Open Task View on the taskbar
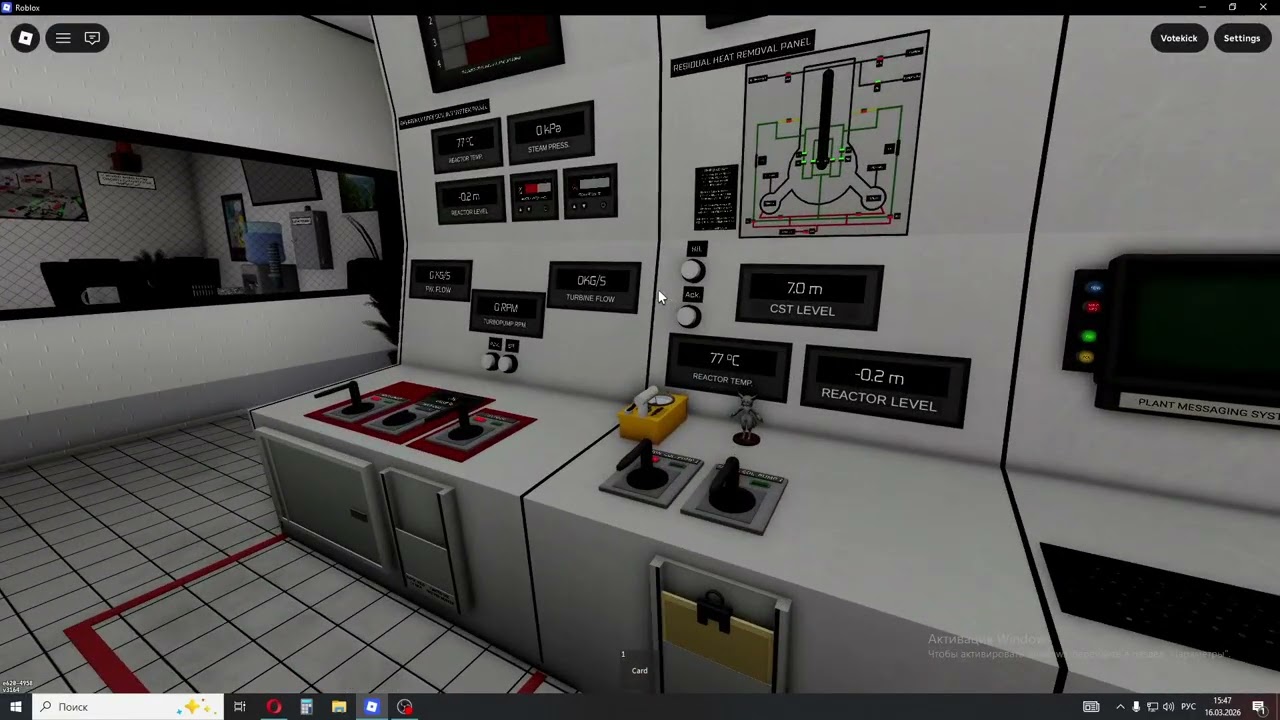 [x=240, y=707]
